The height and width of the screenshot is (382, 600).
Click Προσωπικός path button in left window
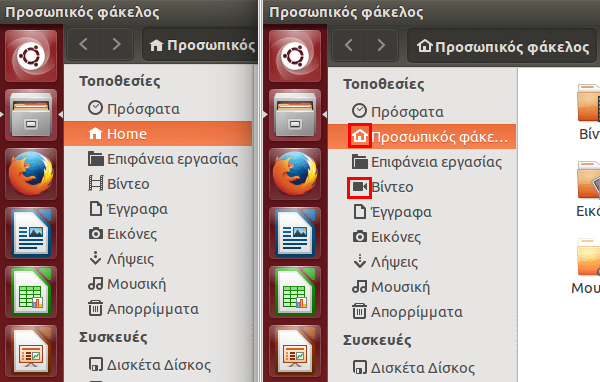click(200, 45)
